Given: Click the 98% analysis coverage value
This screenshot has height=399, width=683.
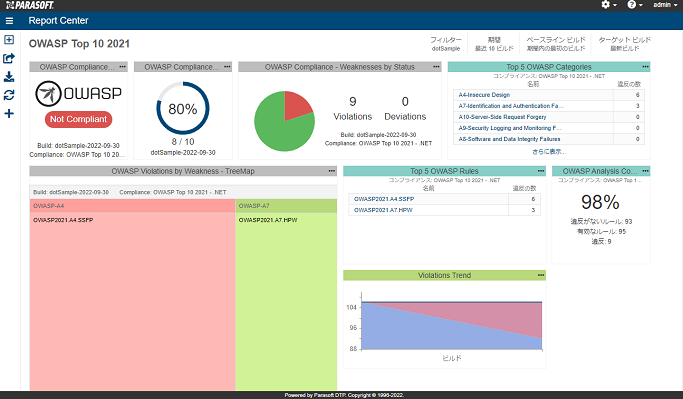Looking at the screenshot, I should 600,202.
